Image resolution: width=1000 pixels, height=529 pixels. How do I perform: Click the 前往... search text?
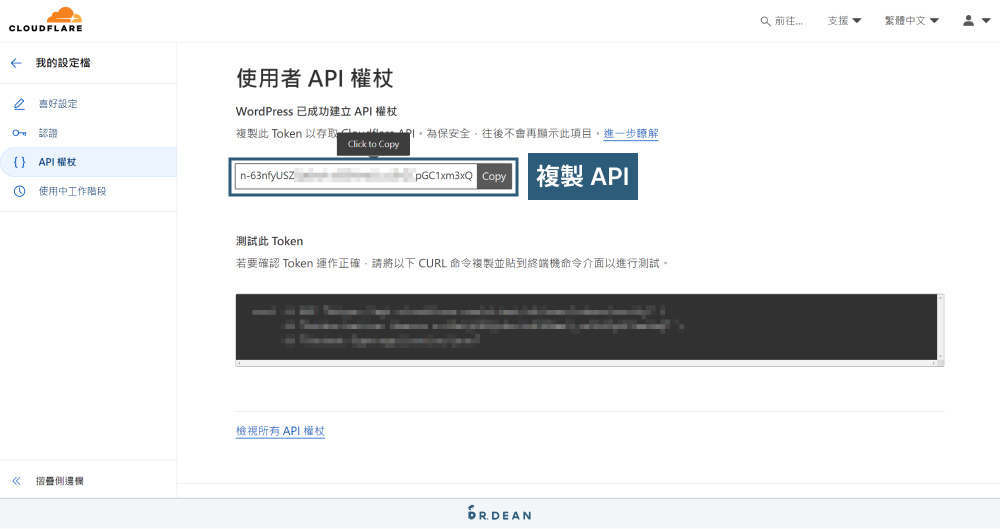[788, 21]
